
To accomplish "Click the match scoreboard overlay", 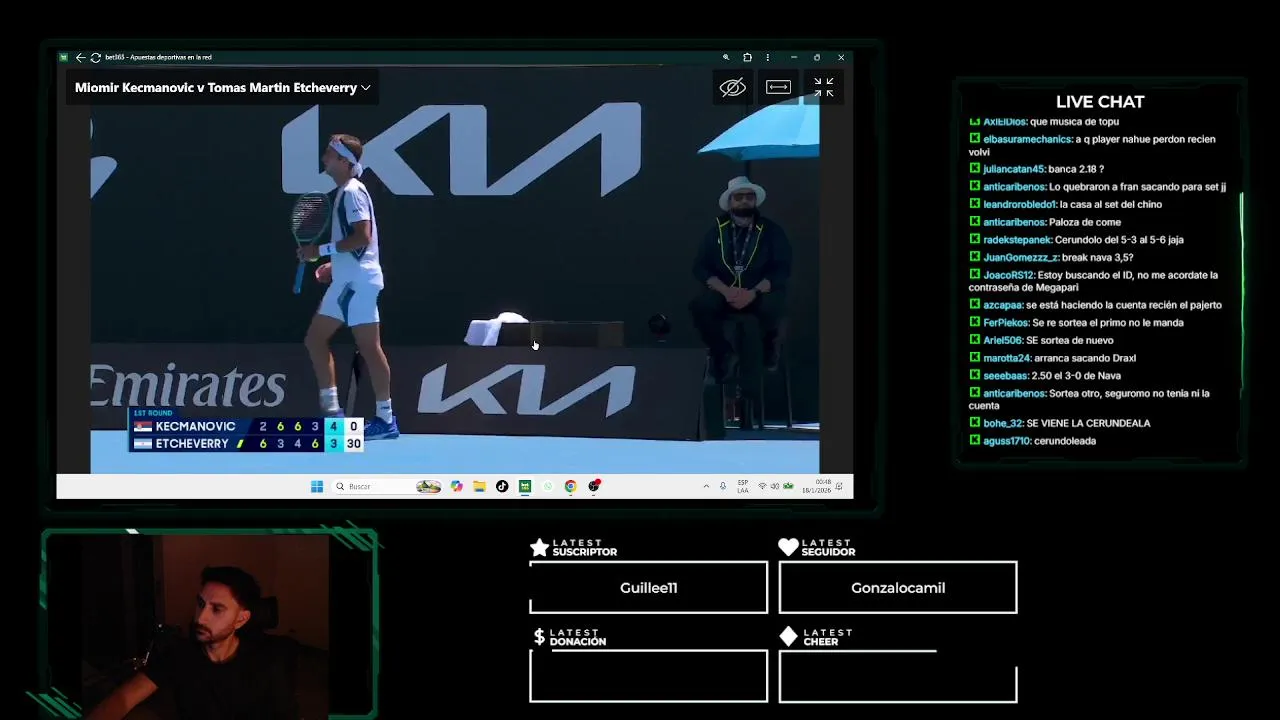I will coord(246,430).
